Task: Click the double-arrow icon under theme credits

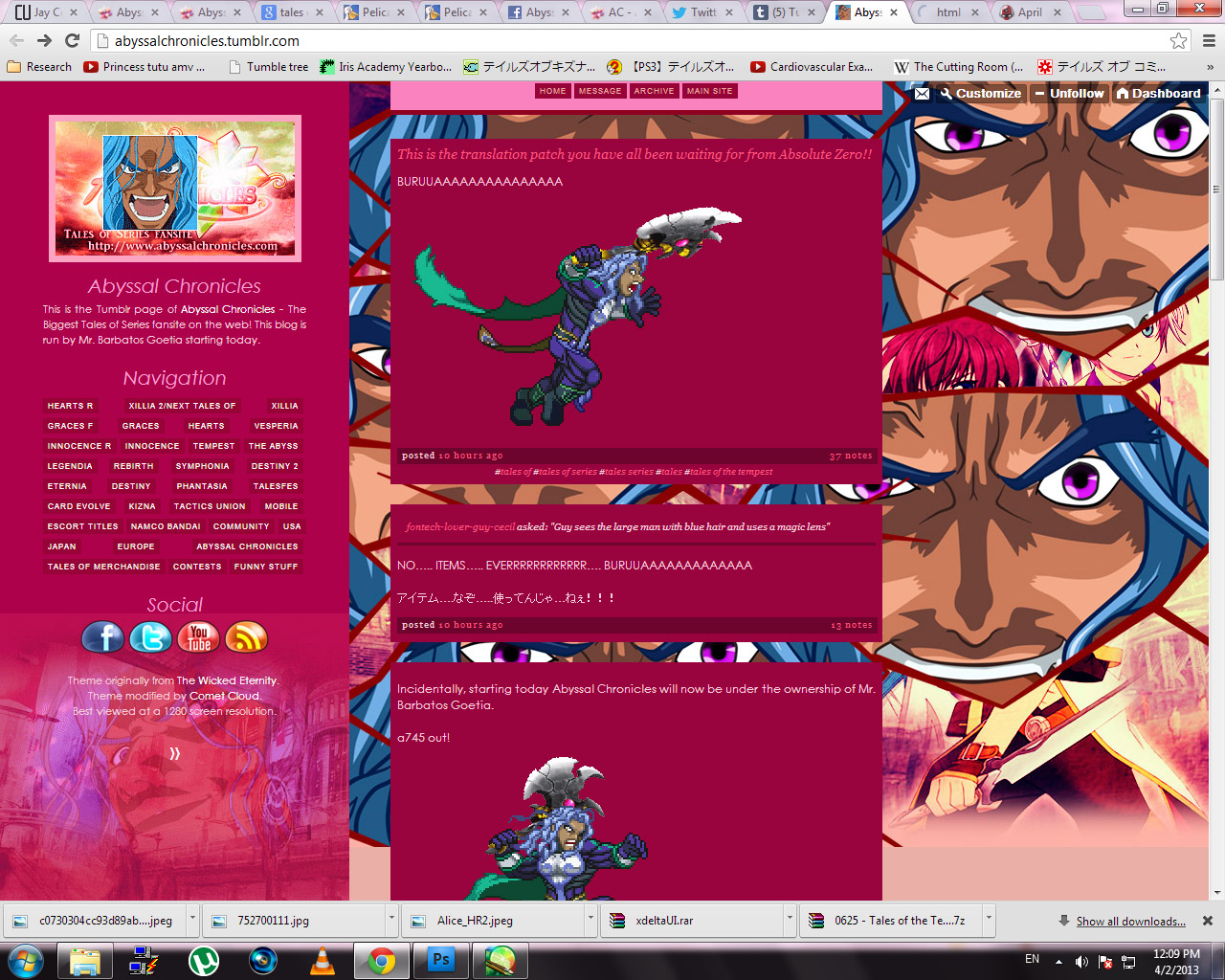Action: click(x=174, y=754)
